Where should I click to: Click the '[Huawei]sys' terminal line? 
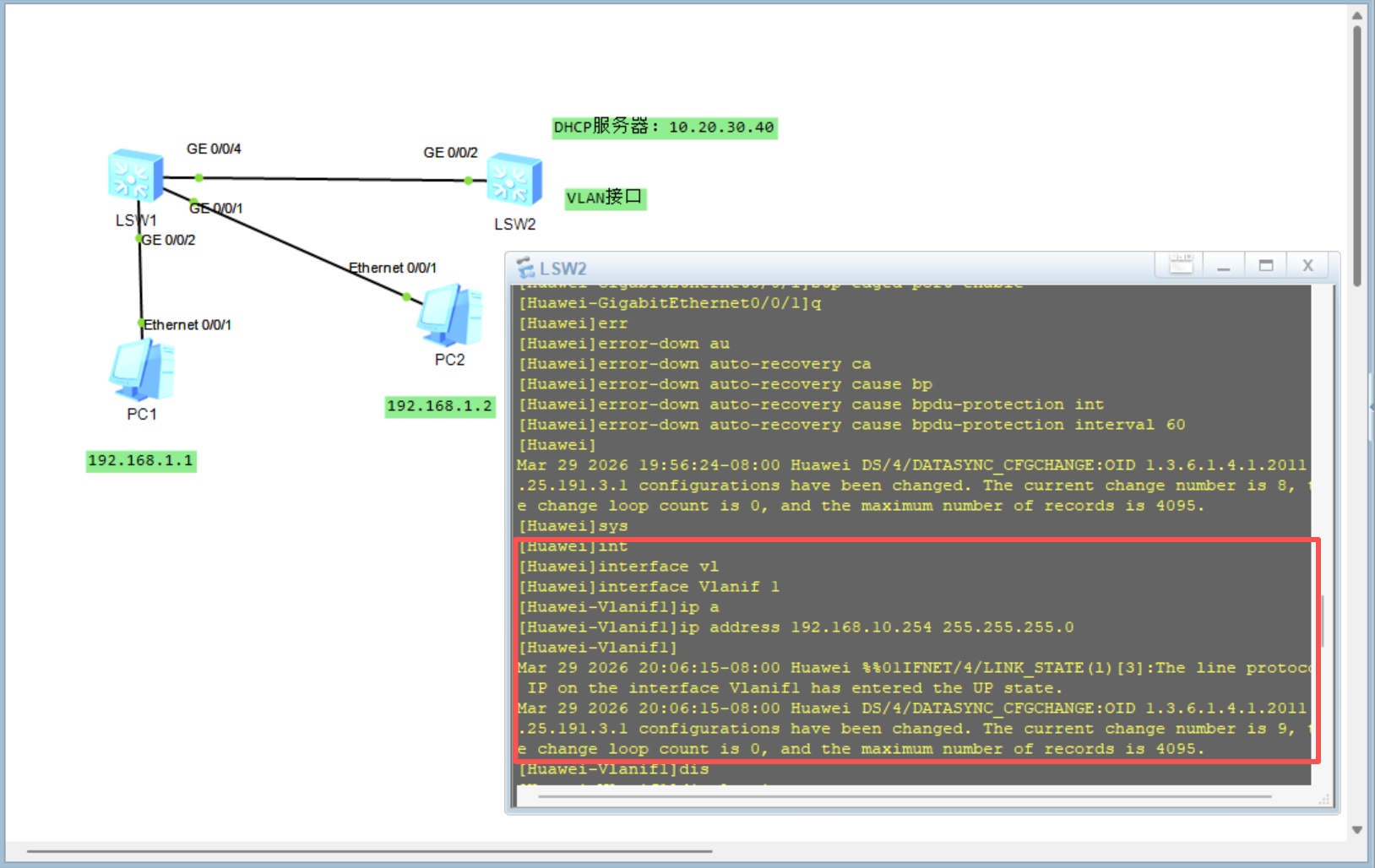point(573,526)
